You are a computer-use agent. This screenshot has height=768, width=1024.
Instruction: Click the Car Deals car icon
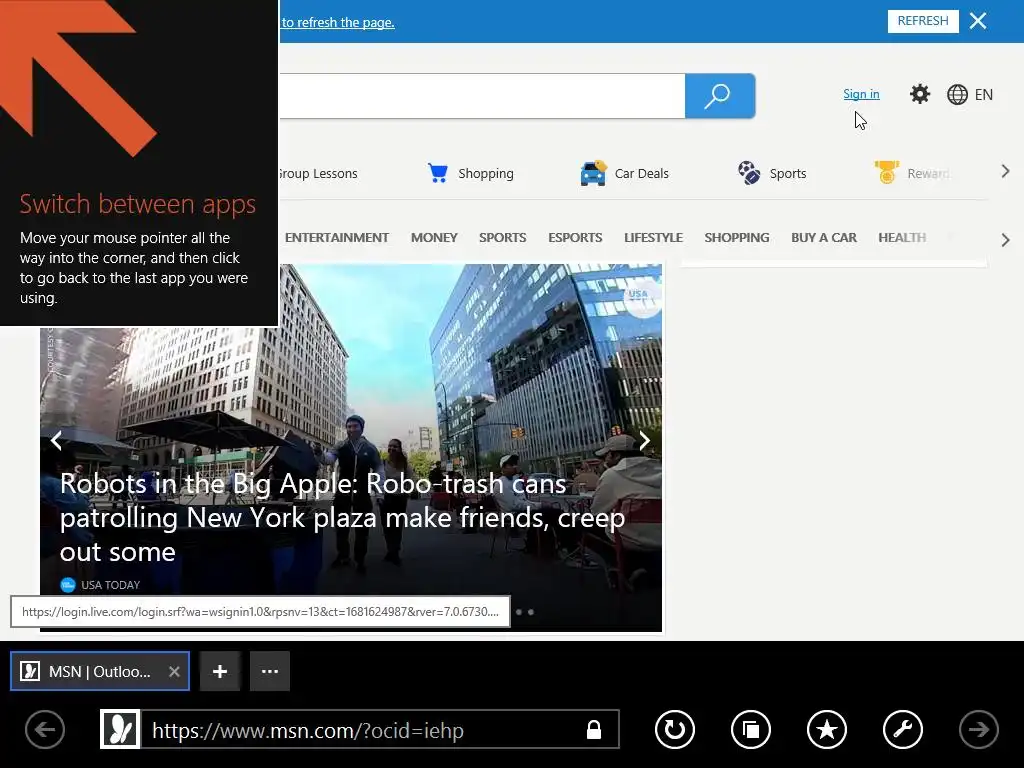pyautogui.click(x=593, y=173)
